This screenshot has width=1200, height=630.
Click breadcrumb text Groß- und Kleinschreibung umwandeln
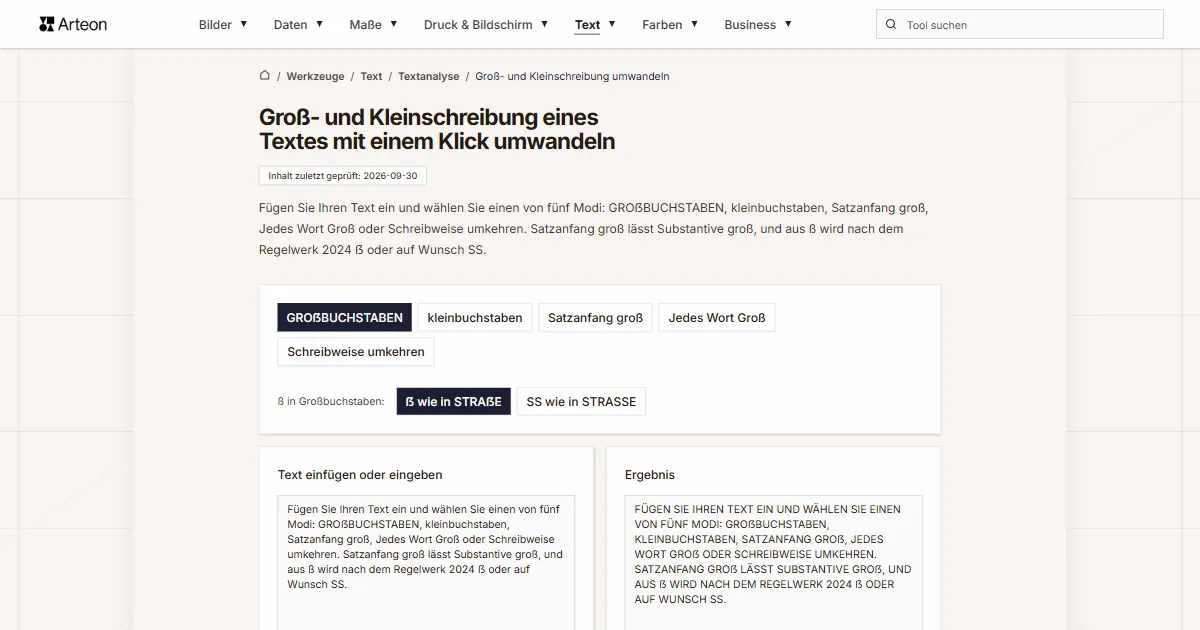[573, 76]
